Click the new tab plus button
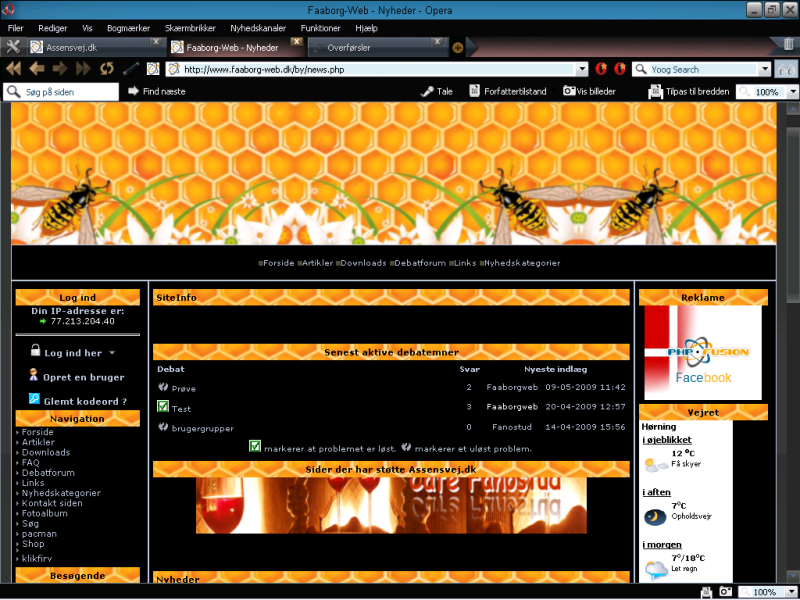Screen dimensions: 800x600 tap(458, 47)
